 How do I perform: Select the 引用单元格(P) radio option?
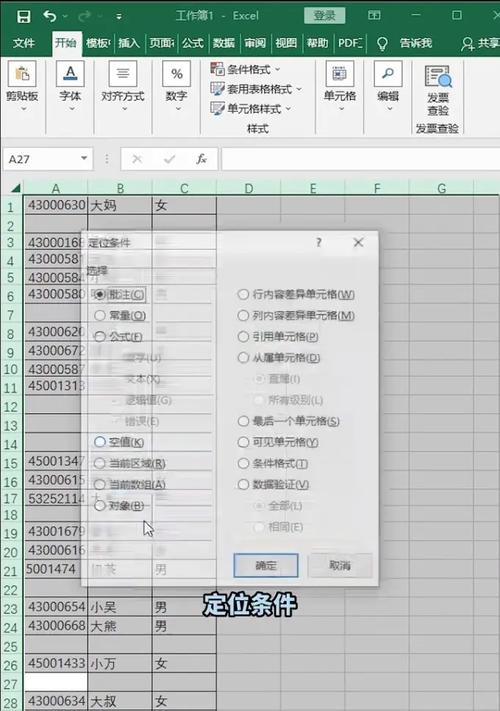click(278, 337)
